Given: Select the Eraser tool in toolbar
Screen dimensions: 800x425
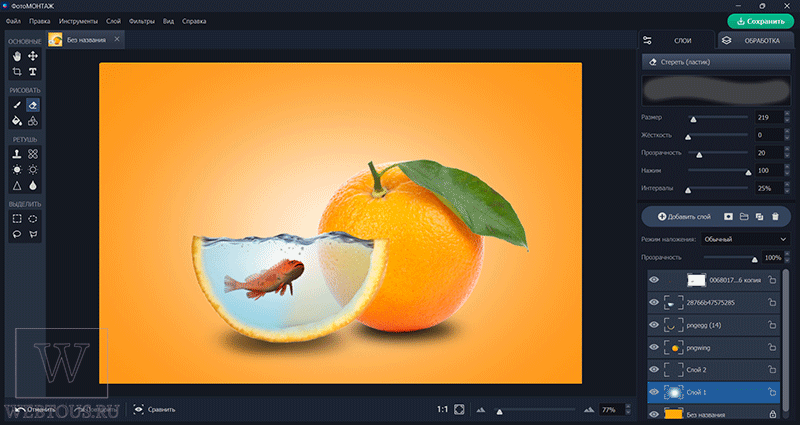Looking at the screenshot, I should (33, 105).
